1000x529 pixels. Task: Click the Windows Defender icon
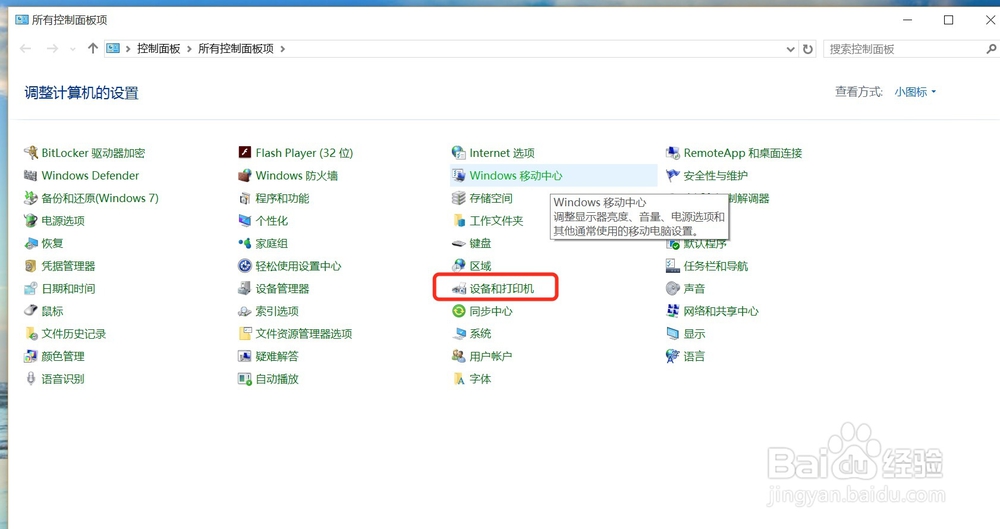click(31, 175)
